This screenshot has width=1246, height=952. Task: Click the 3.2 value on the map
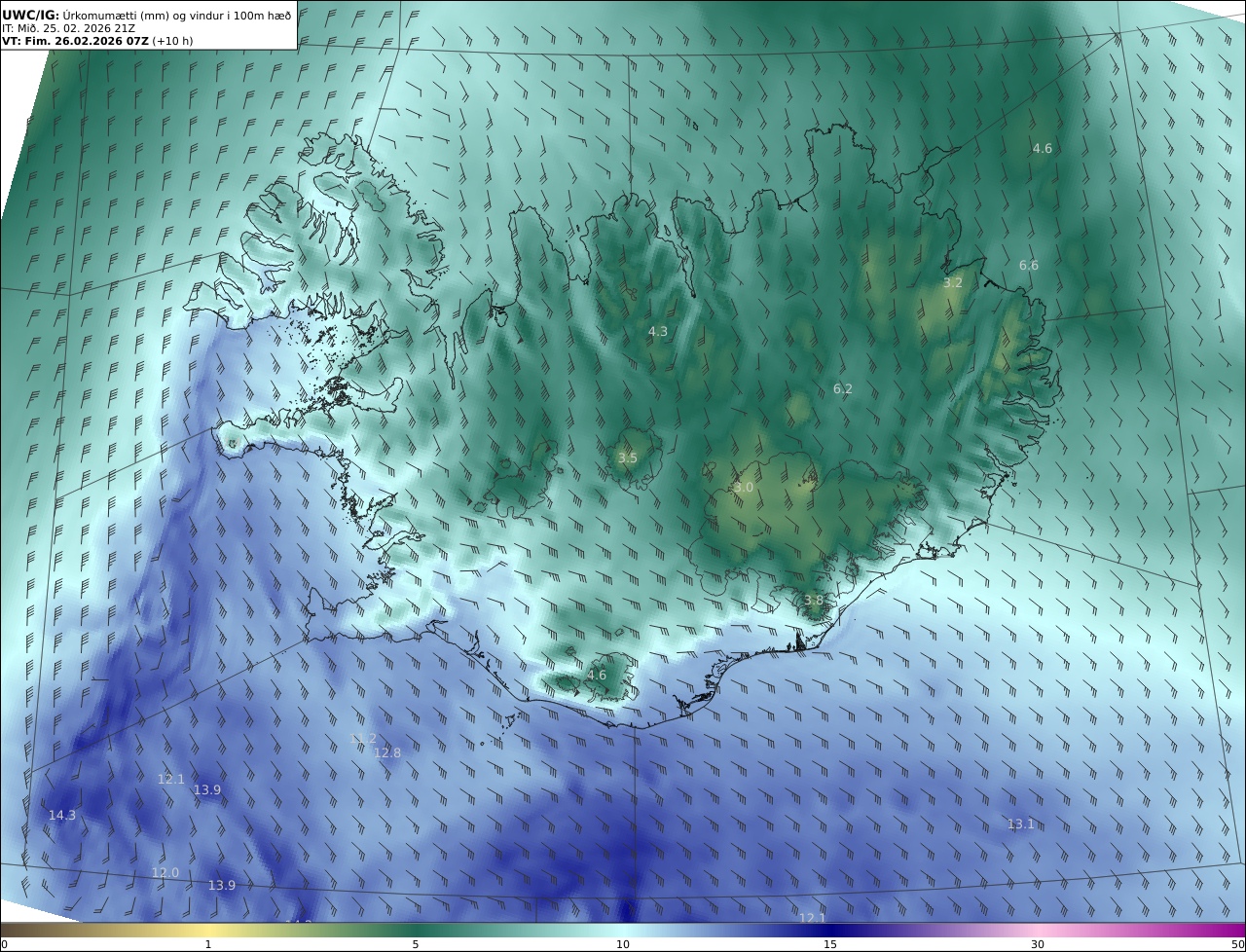coord(953,283)
